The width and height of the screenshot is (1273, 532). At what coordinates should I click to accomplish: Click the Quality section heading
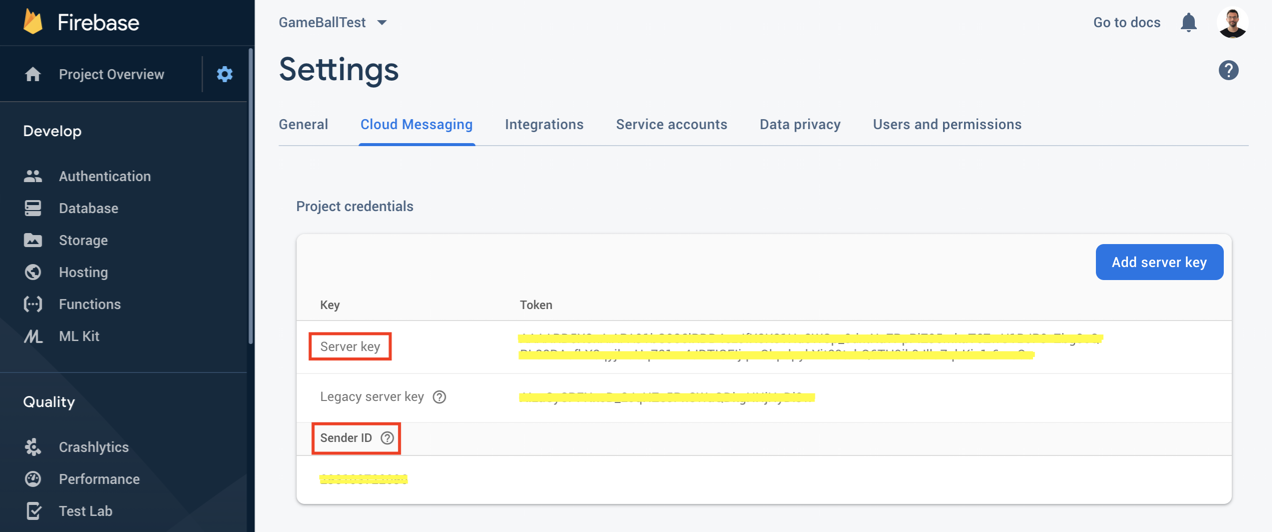[x=49, y=402]
